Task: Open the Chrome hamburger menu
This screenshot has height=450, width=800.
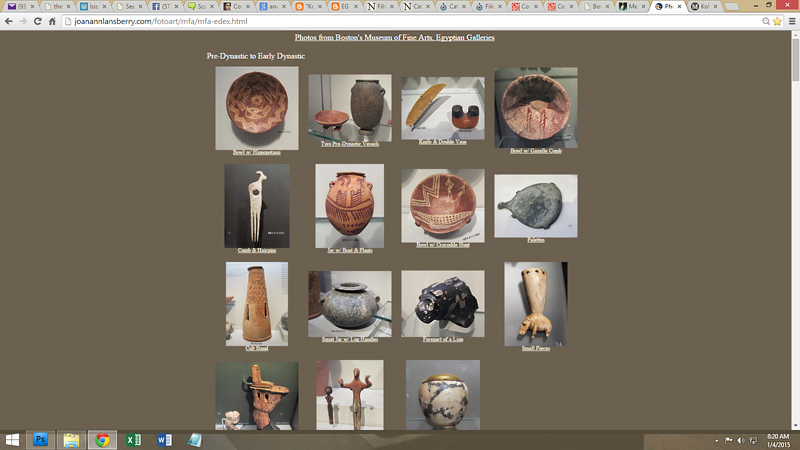Action: pos(791,20)
